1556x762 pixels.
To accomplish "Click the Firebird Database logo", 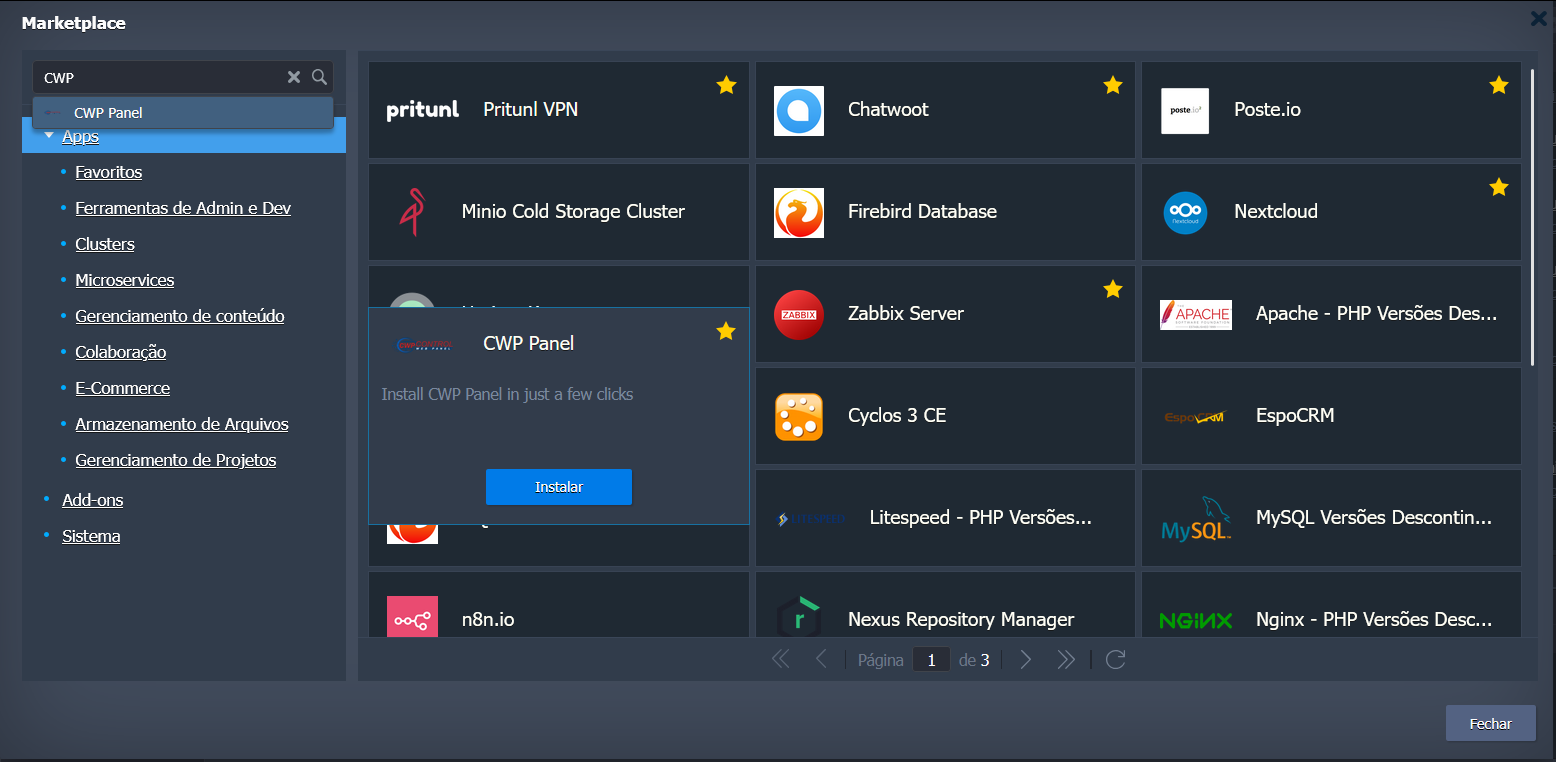I will (799, 212).
